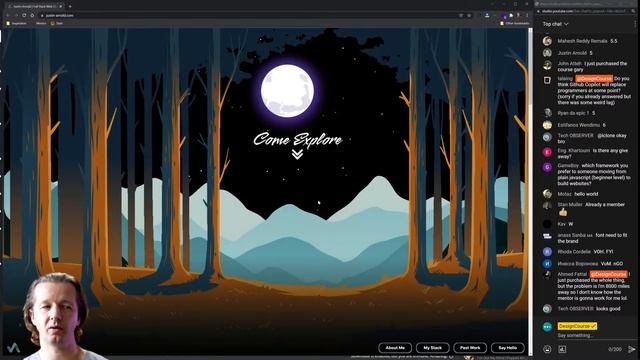Click the Come Explore double-chevron arrow
This screenshot has width=640, height=360.
[298, 154]
